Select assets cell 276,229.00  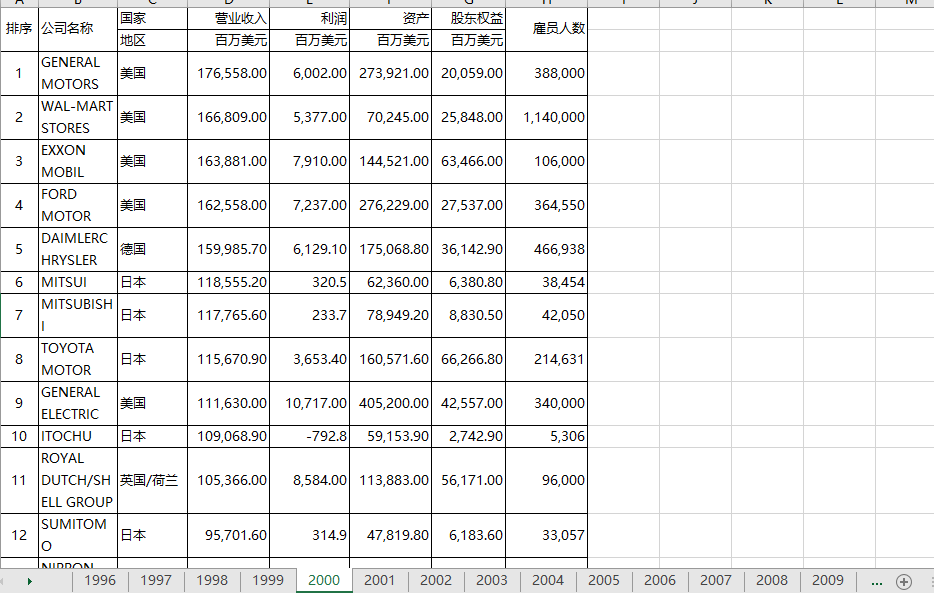pyautogui.click(x=391, y=205)
